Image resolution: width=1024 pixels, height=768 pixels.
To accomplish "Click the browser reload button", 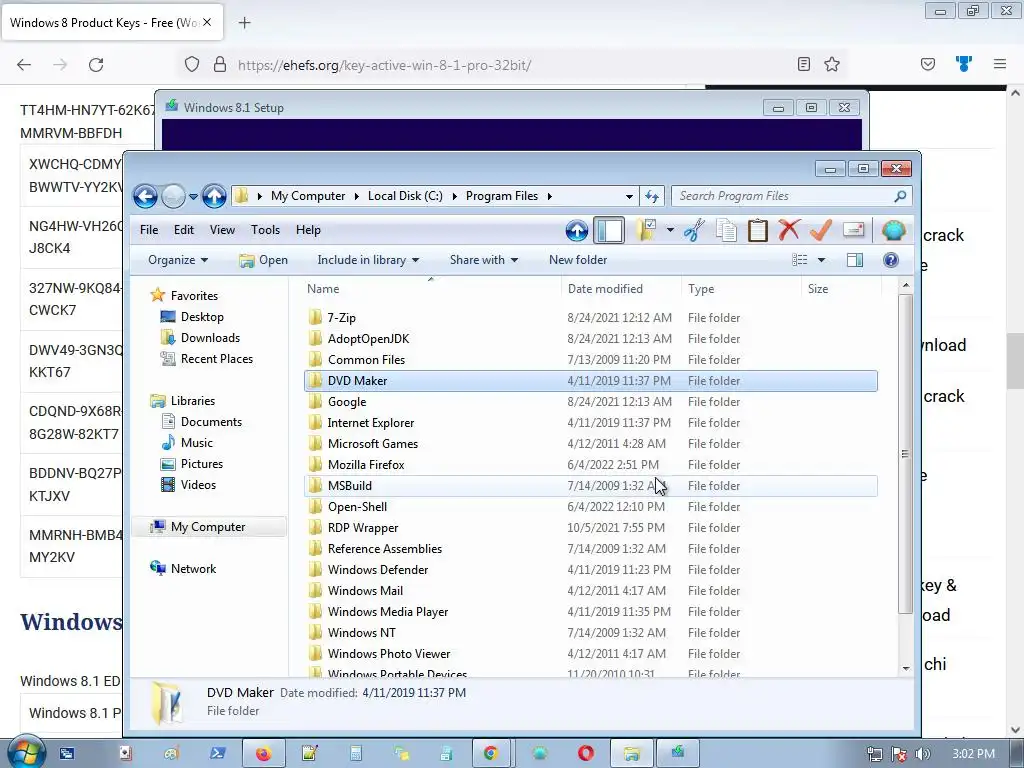I will [x=96, y=65].
